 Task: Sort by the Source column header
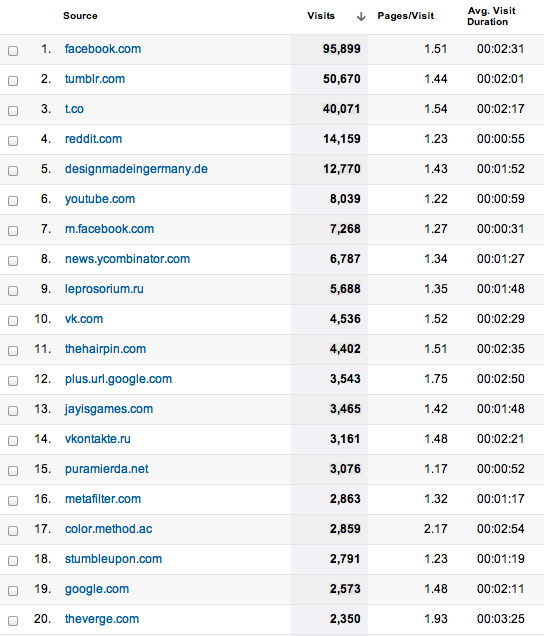tap(80, 16)
